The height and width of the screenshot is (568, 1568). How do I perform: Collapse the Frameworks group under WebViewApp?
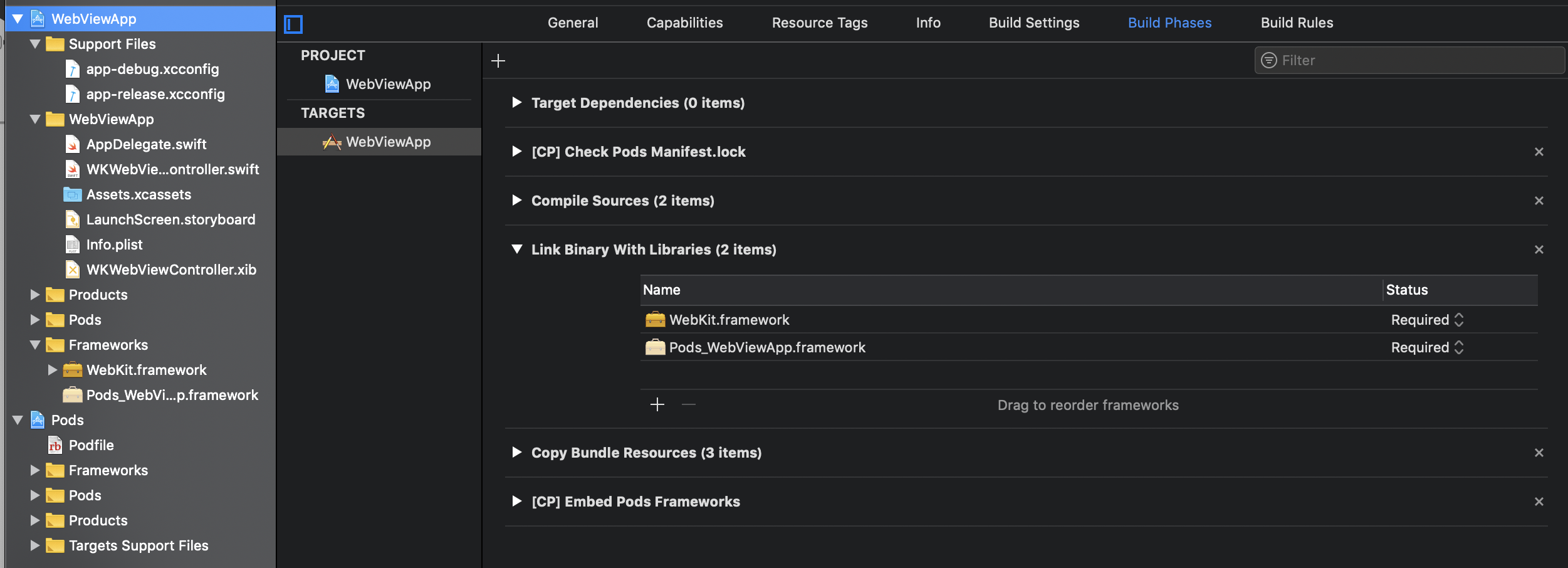pyautogui.click(x=35, y=345)
